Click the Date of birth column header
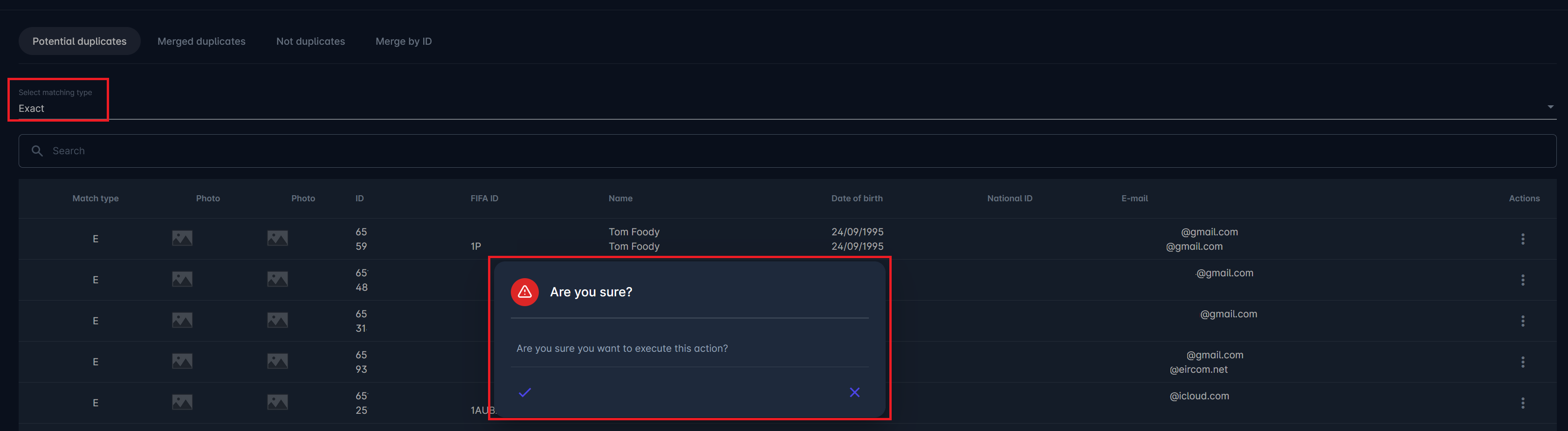Screen dimensions: 1568x431 tap(856, 198)
